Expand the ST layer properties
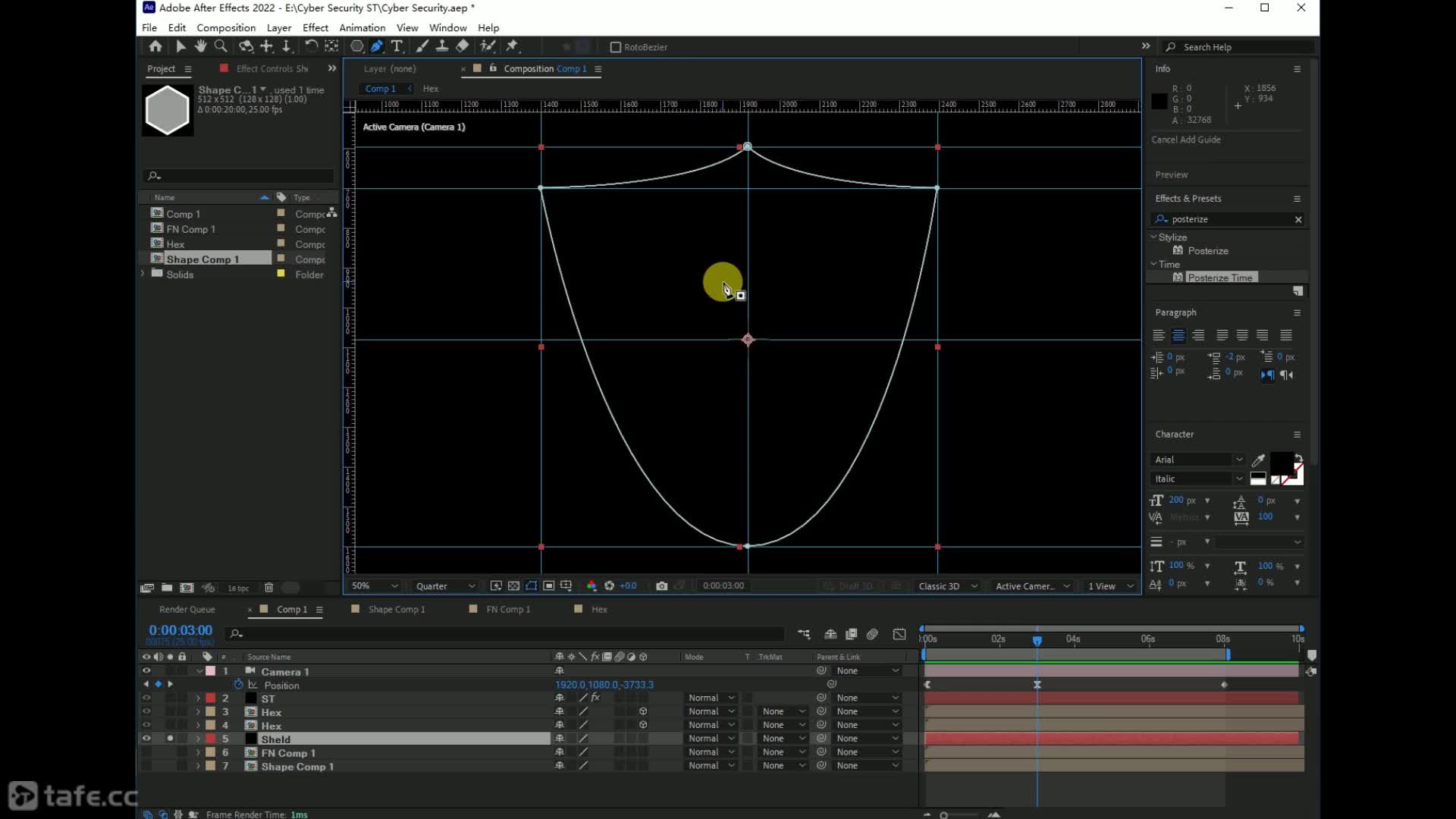Screen dimensions: 1456x819 pyautogui.click(x=199, y=698)
